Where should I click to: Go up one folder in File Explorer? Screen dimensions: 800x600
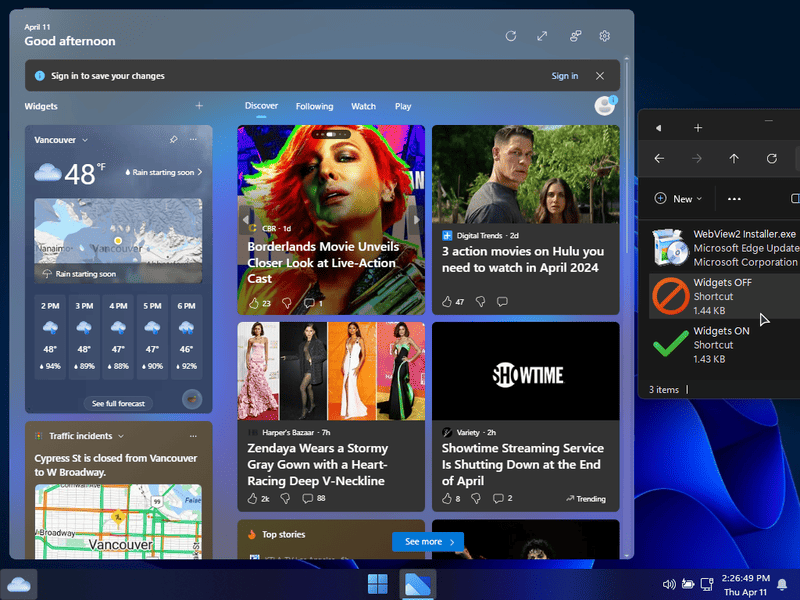click(x=734, y=159)
